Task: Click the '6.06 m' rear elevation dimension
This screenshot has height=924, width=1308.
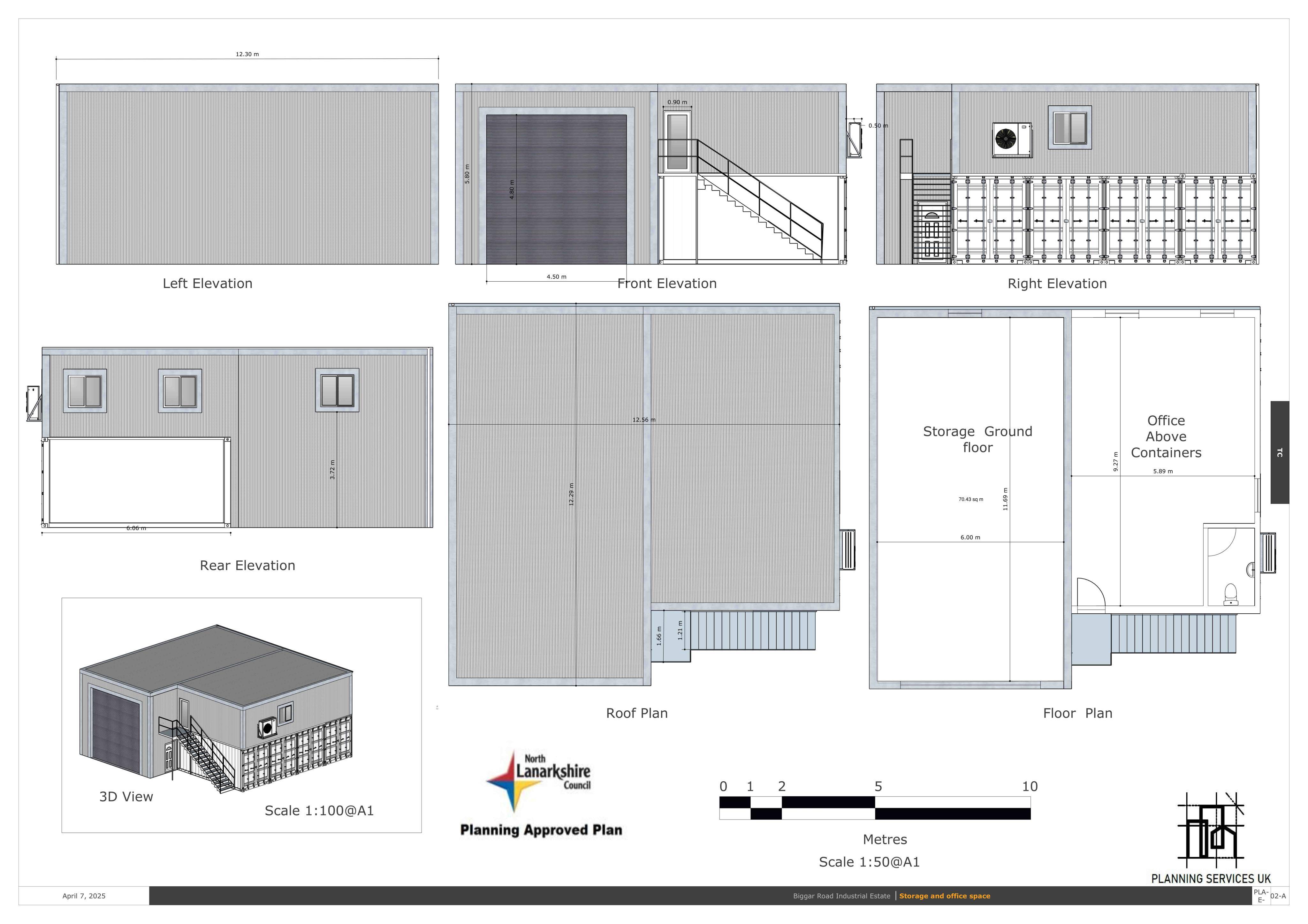Action: (136, 528)
